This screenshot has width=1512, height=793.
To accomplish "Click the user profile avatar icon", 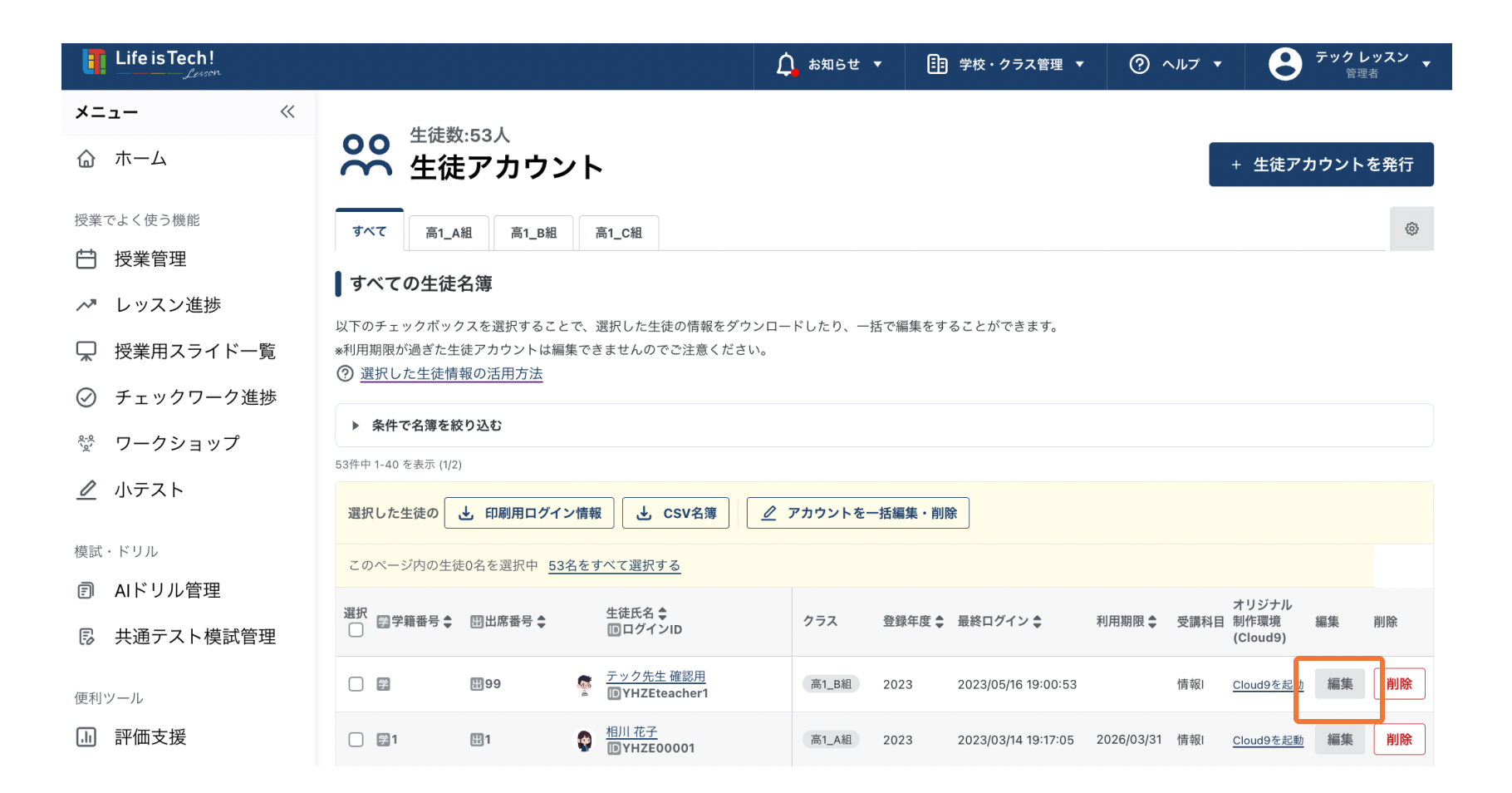I will click(1284, 65).
